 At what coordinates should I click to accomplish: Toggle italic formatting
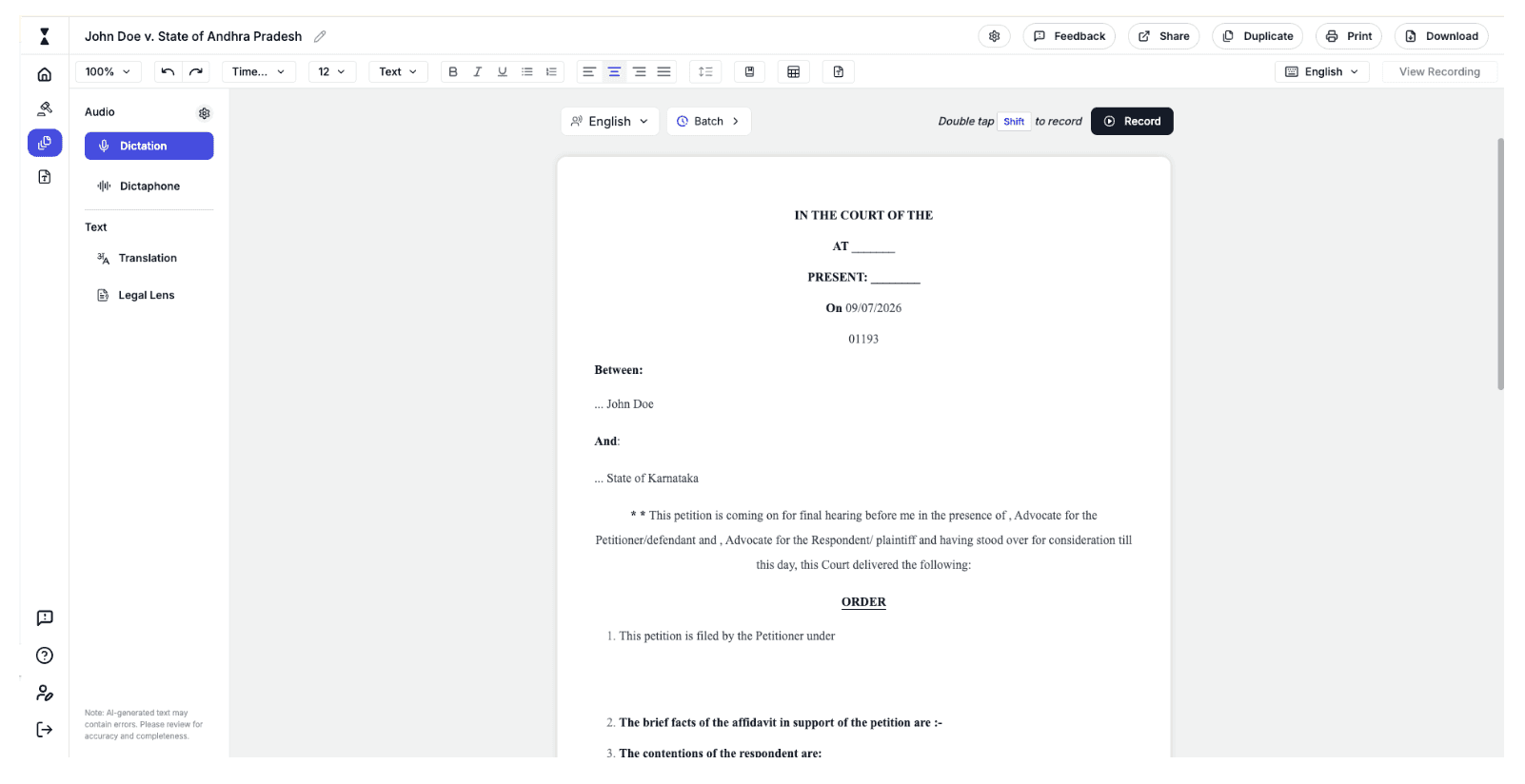coord(478,71)
